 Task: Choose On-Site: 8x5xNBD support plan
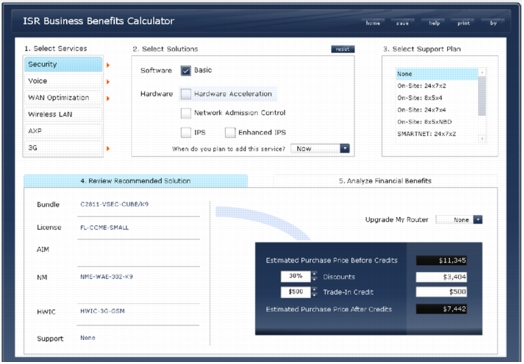tap(437, 122)
